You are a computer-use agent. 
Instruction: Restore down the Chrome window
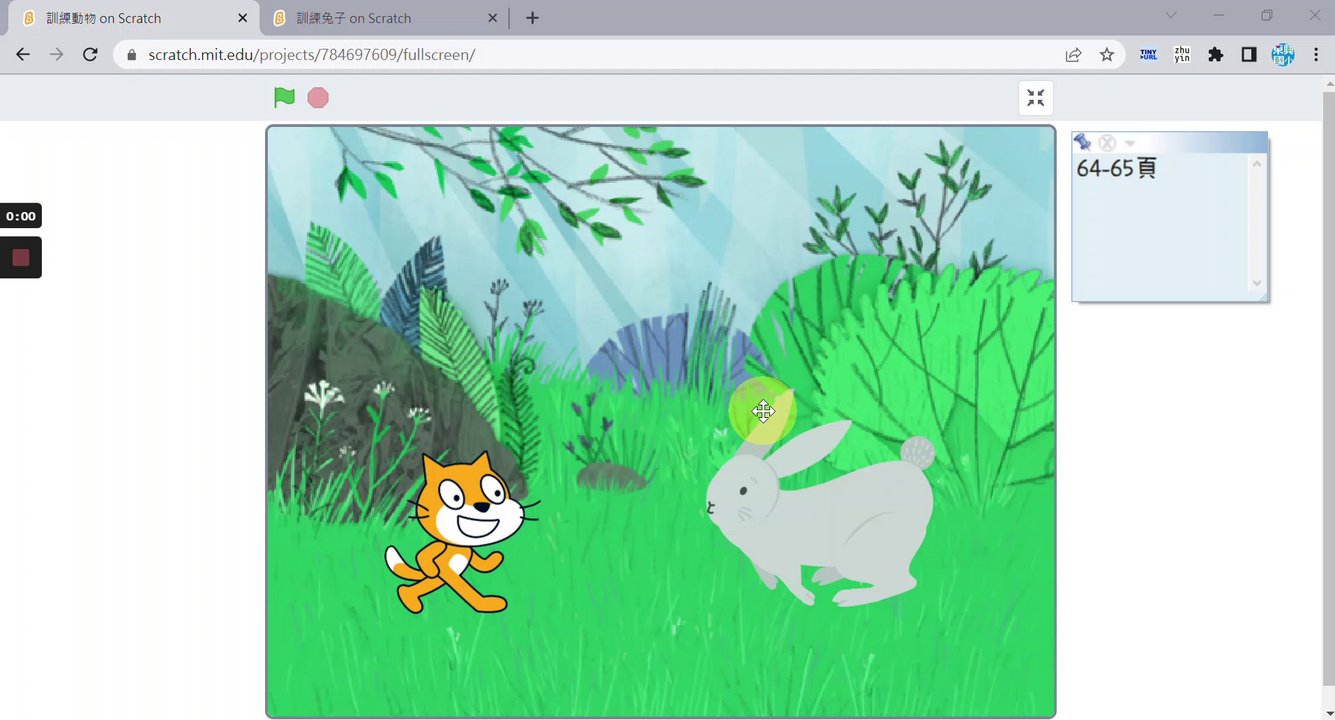click(x=1267, y=16)
